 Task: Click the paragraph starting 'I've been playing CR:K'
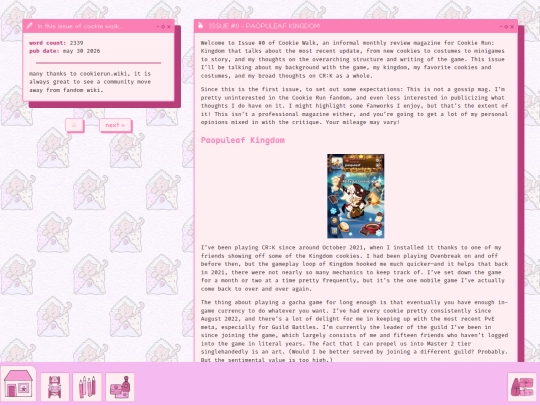click(x=354, y=268)
